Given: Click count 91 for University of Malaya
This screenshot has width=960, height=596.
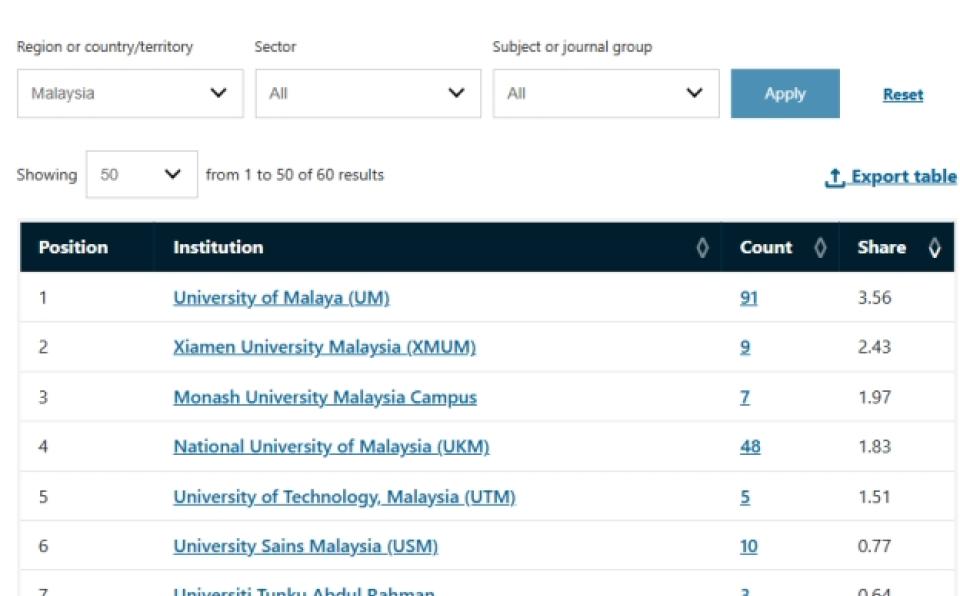Looking at the screenshot, I should (x=749, y=298).
